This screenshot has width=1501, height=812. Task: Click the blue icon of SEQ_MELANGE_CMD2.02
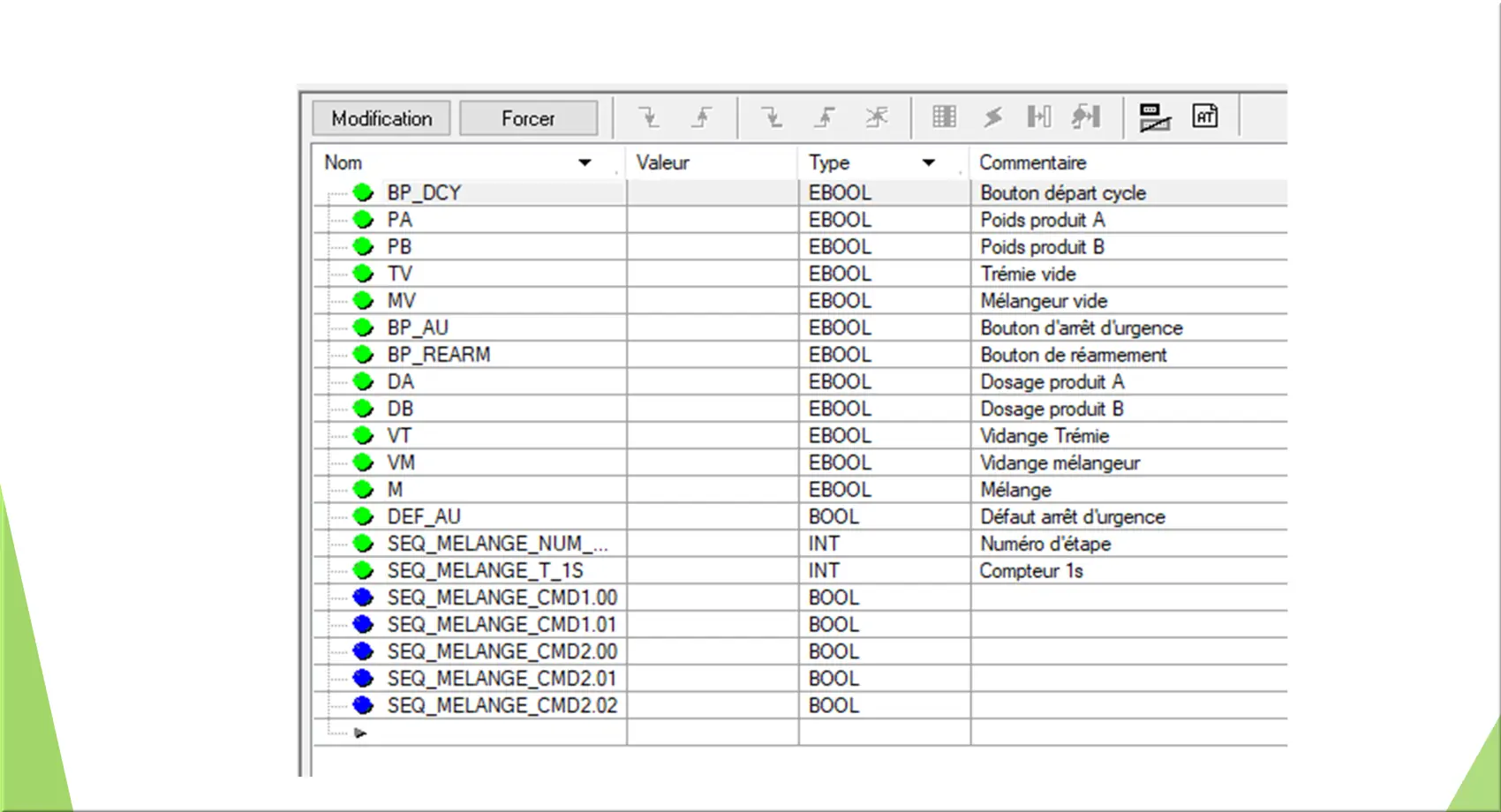click(x=363, y=705)
